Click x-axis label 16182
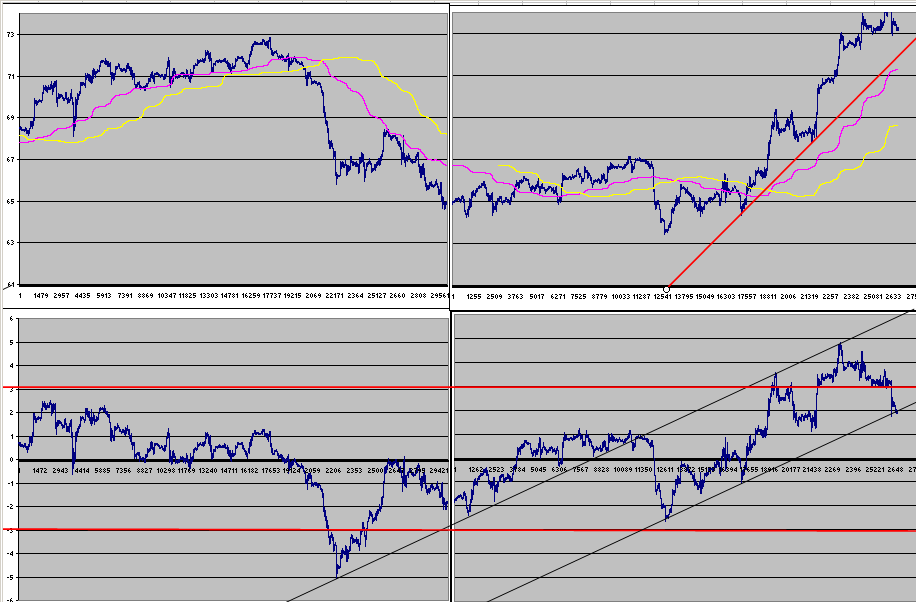 coord(249,470)
